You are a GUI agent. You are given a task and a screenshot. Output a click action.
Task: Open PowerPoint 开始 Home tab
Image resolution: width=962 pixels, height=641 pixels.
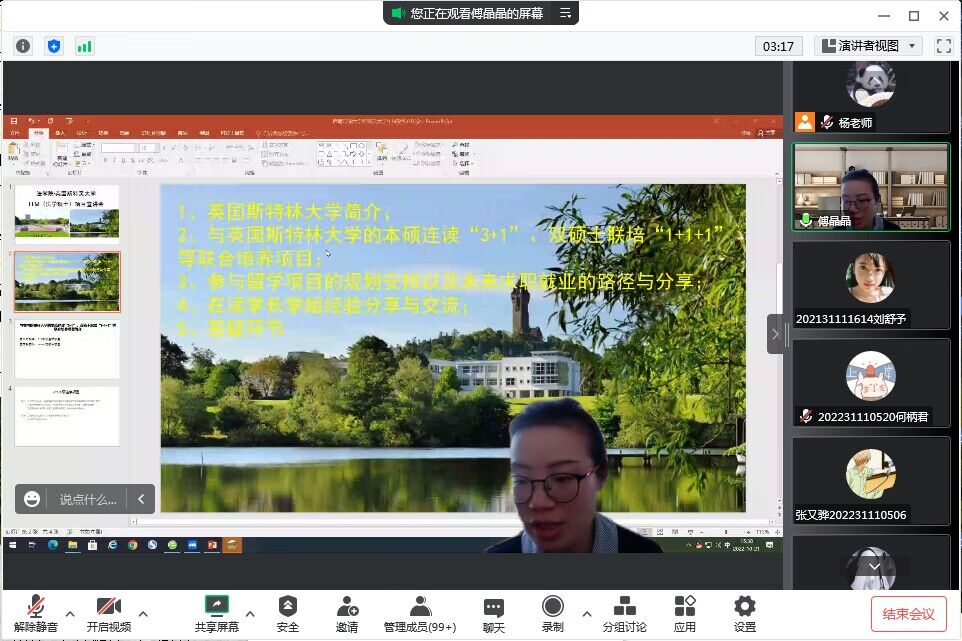point(39,132)
